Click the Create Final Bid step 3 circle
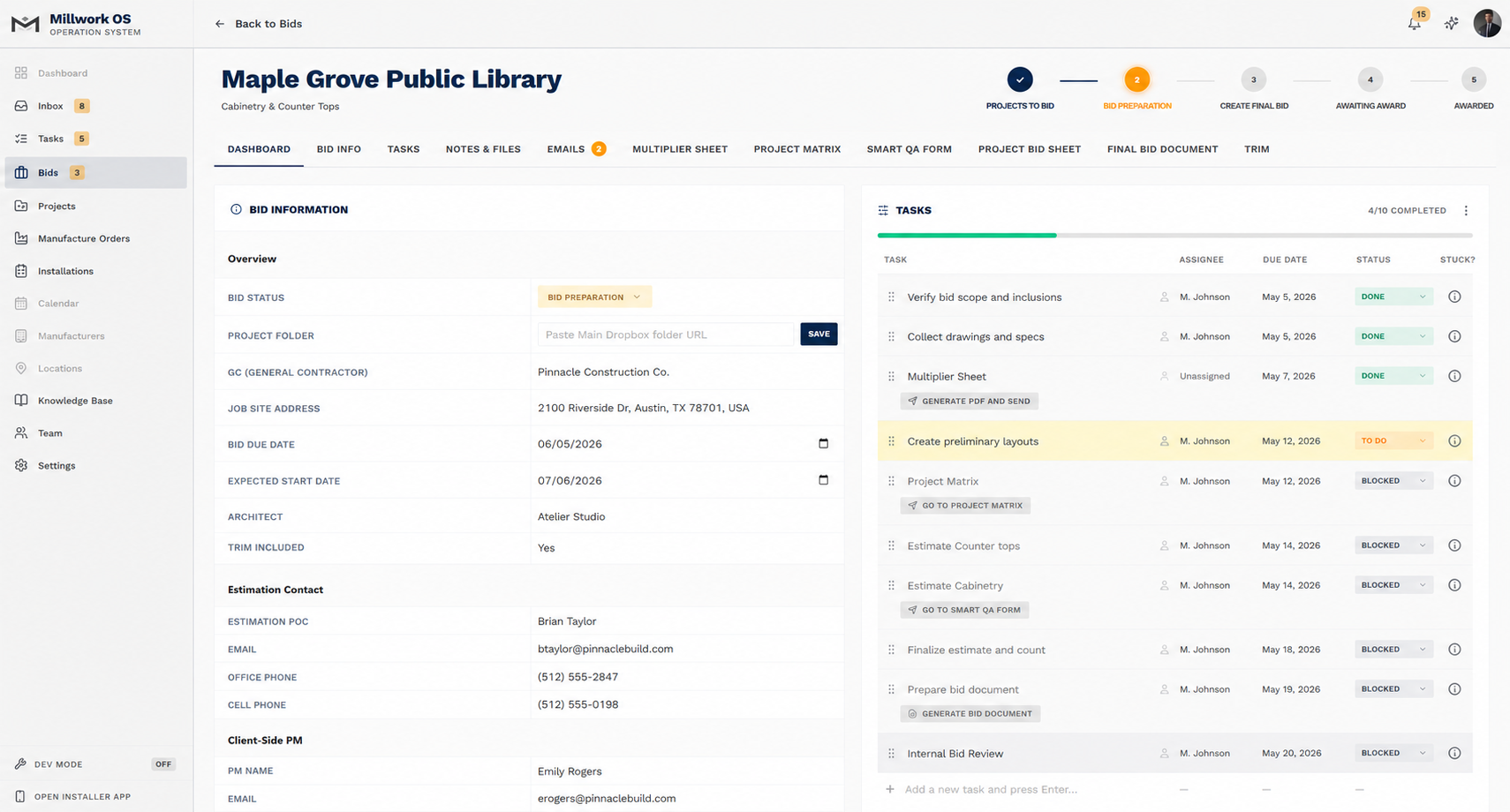This screenshot has width=1510, height=812. tap(1254, 79)
